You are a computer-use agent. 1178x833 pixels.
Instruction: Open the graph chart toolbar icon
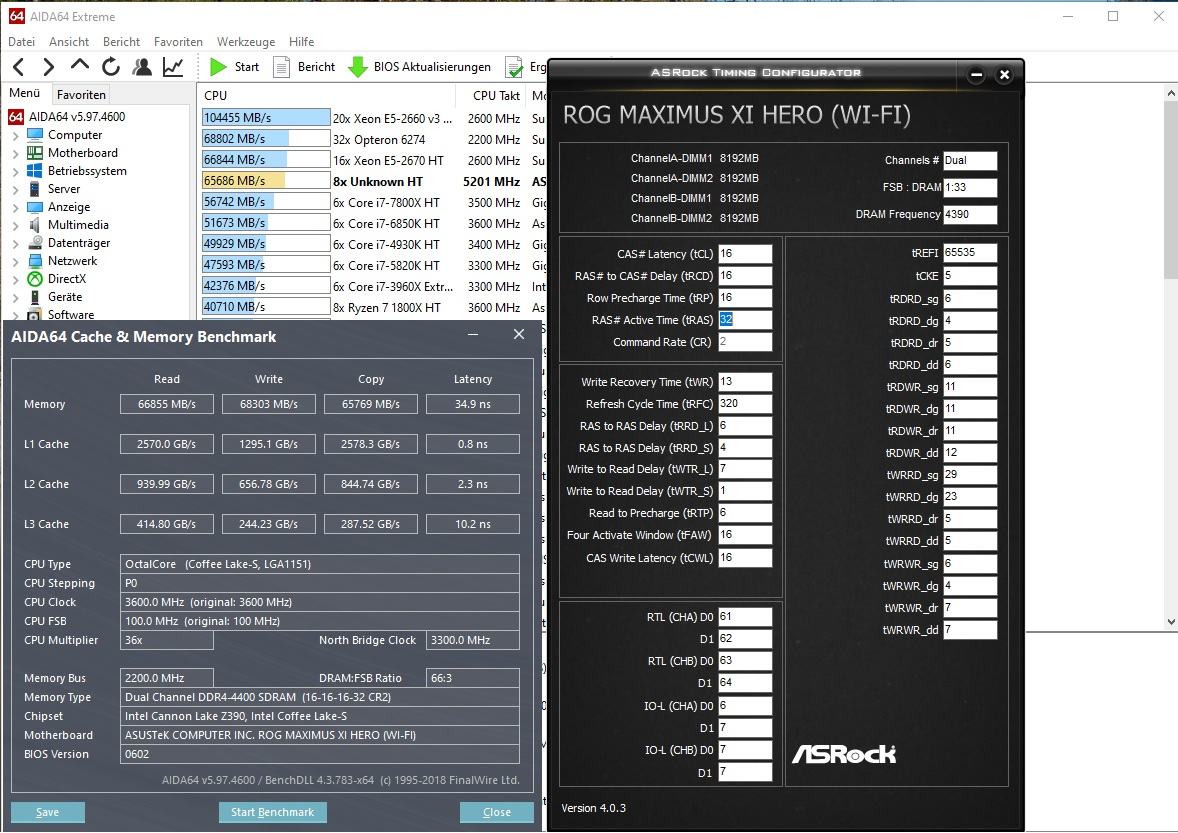pyautogui.click(x=174, y=67)
